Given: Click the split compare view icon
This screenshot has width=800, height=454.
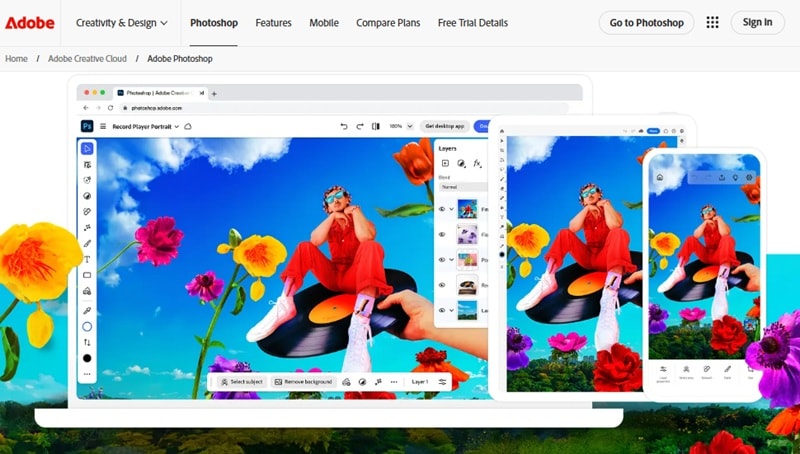Looking at the screenshot, I should point(376,126).
